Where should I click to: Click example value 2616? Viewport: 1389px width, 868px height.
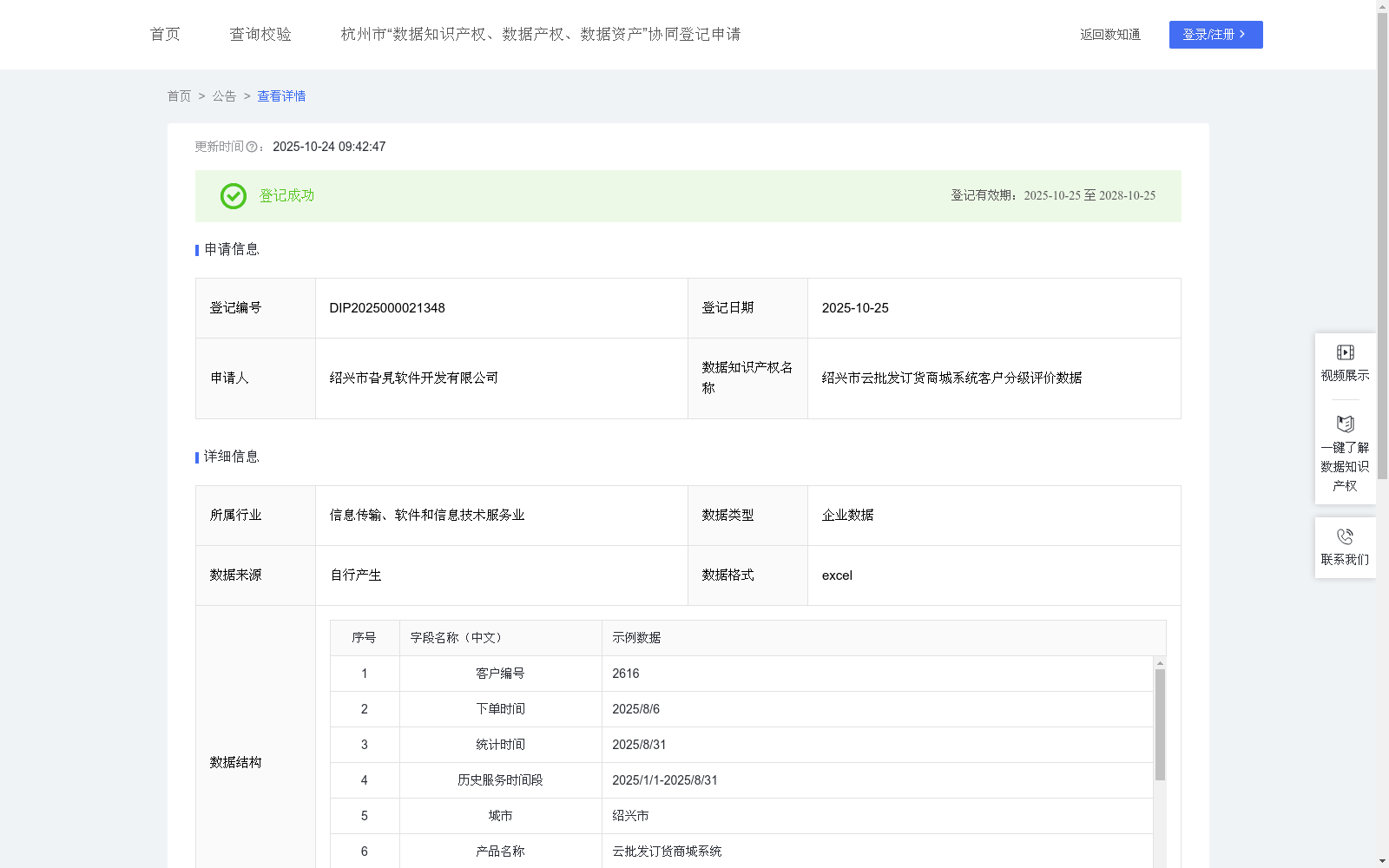625,674
